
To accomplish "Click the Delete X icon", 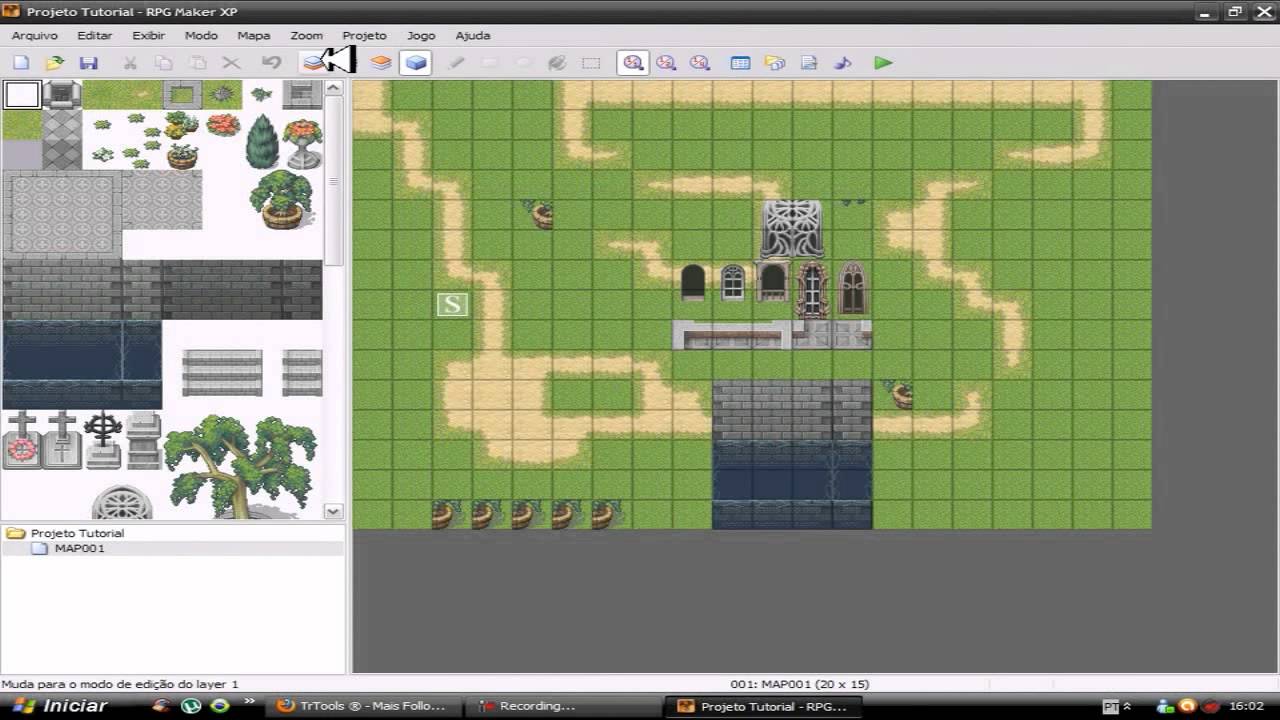I will (231, 63).
